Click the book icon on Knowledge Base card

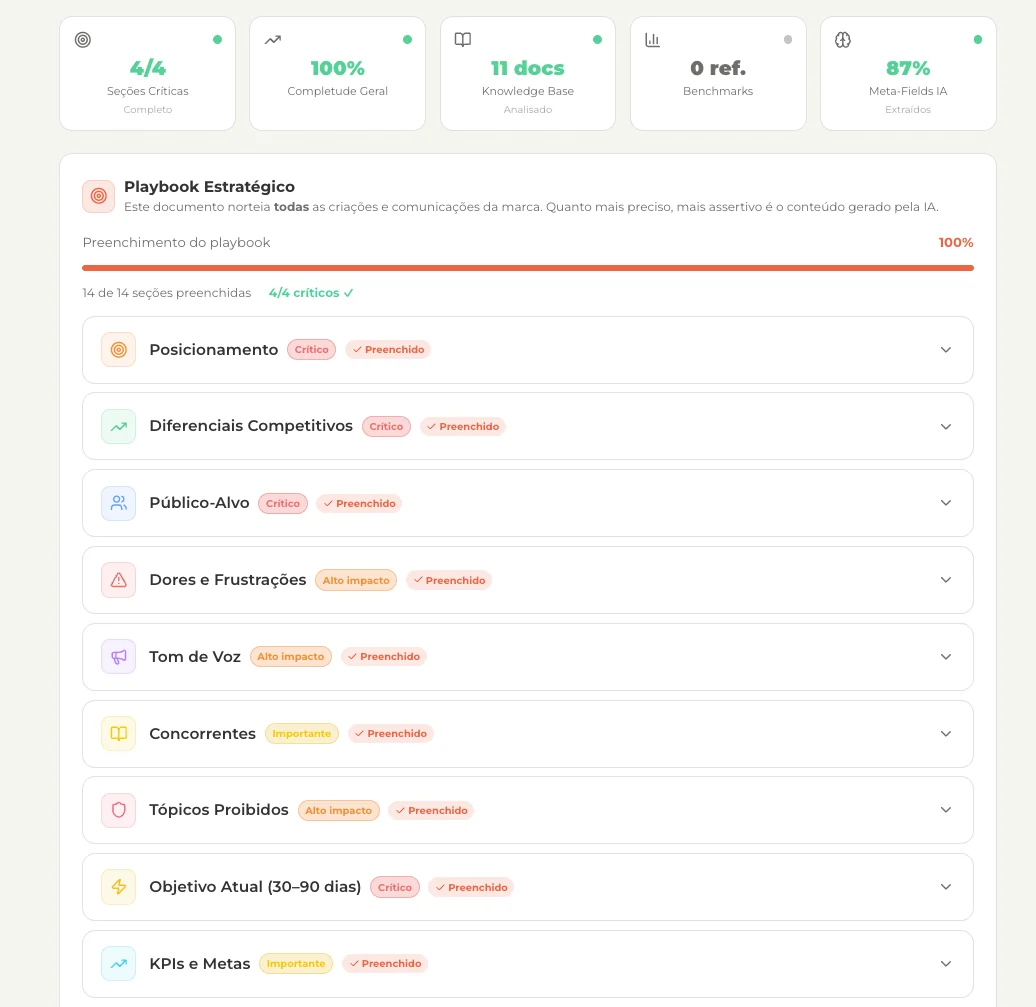[463, 40]
